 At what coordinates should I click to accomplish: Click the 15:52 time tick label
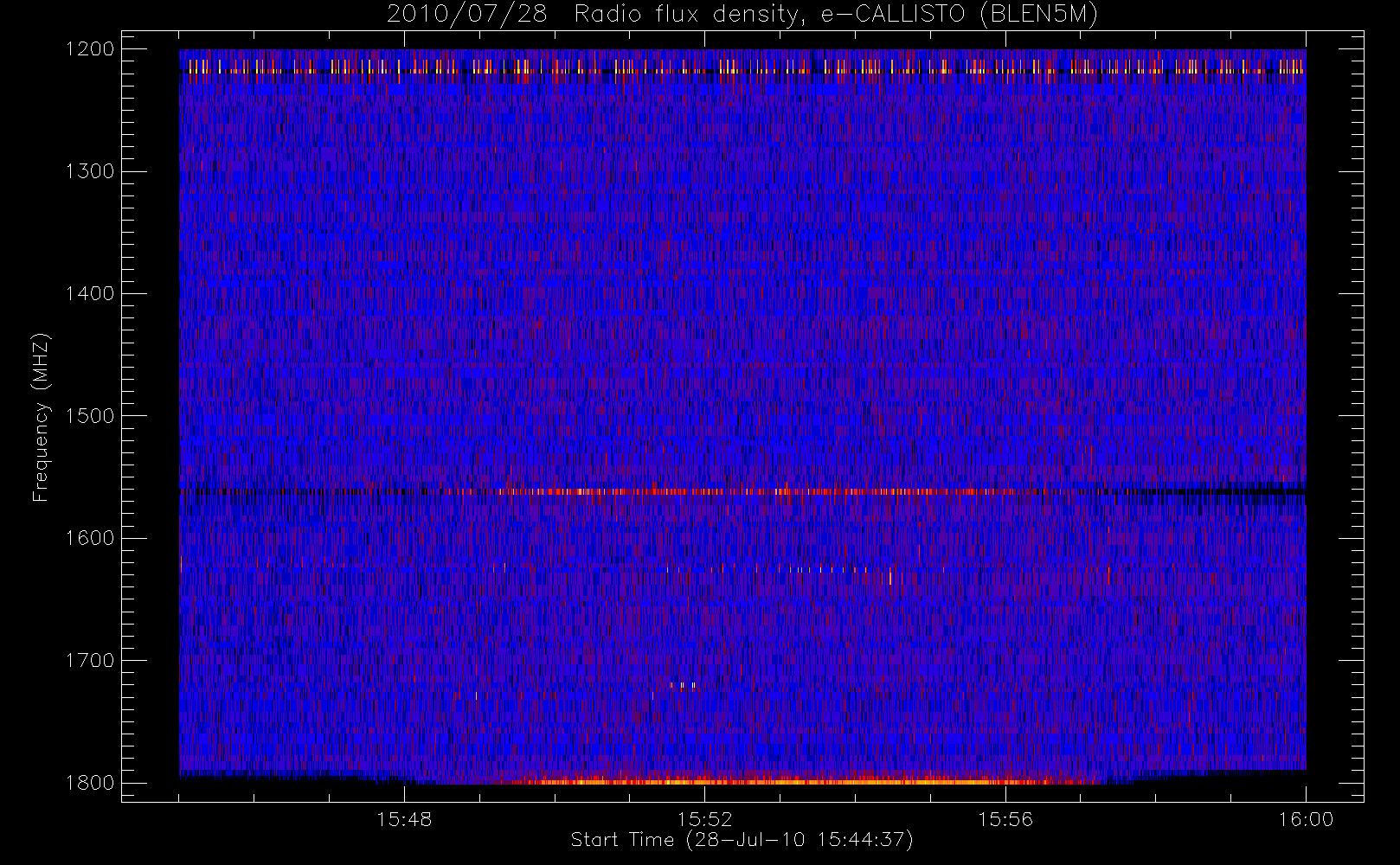pyautogui.click(x=704, y=819)
